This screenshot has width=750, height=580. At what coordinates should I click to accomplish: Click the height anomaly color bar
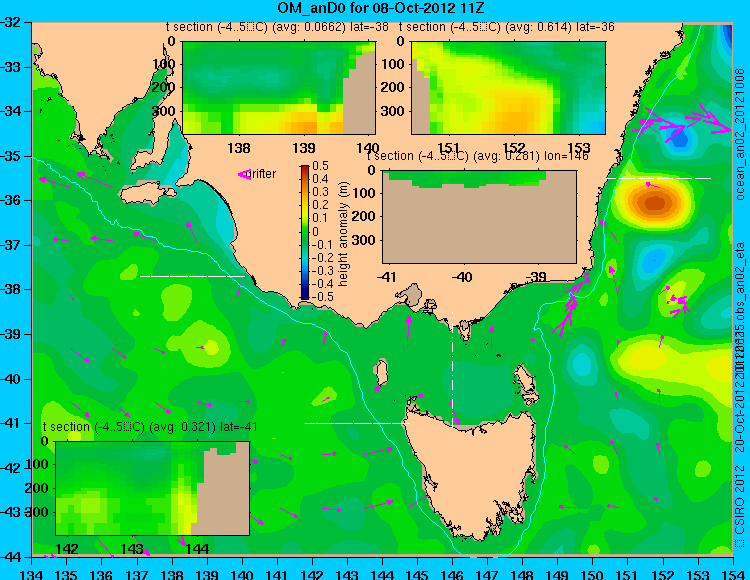point(305,232)
